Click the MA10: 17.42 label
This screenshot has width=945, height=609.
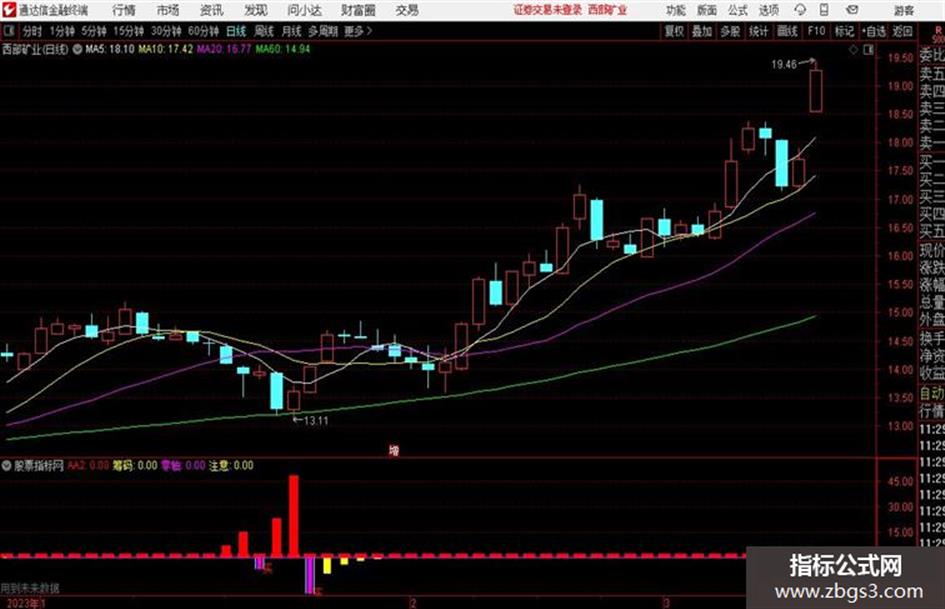[166, 49]
